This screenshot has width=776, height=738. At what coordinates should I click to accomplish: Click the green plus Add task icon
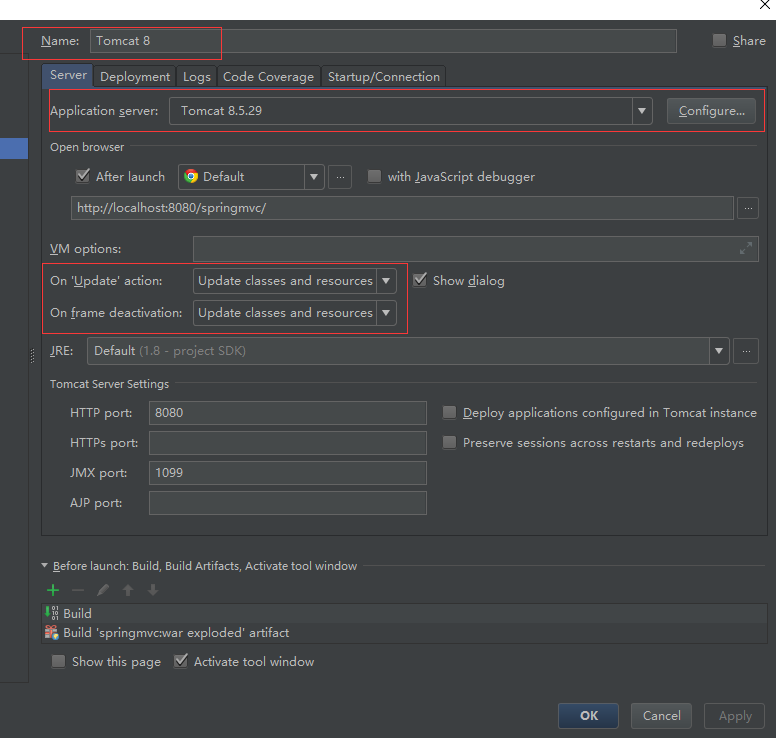click(53, 590)
